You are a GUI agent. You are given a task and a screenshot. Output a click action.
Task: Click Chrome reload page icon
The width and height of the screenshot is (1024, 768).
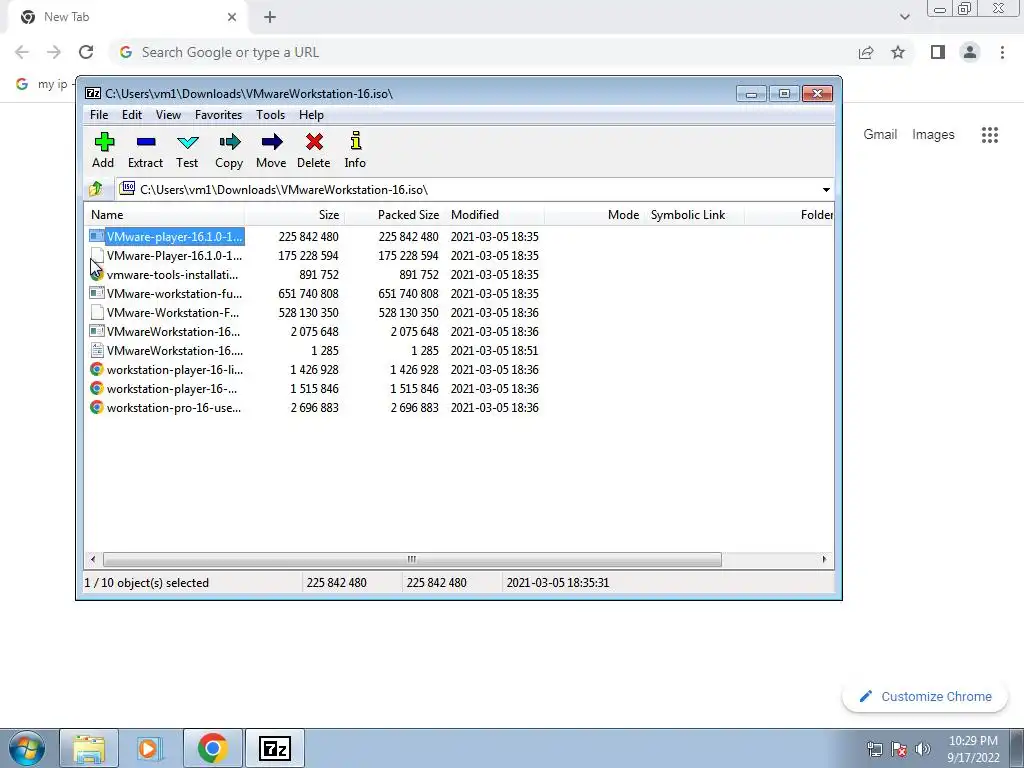[x=86, y=52]
